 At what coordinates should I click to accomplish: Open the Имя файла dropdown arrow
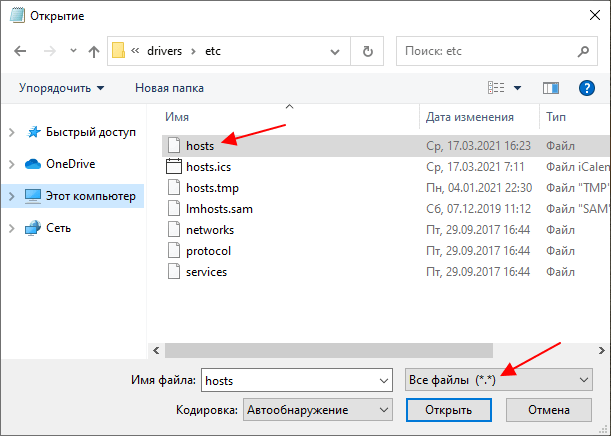click(x=384, y=380)
